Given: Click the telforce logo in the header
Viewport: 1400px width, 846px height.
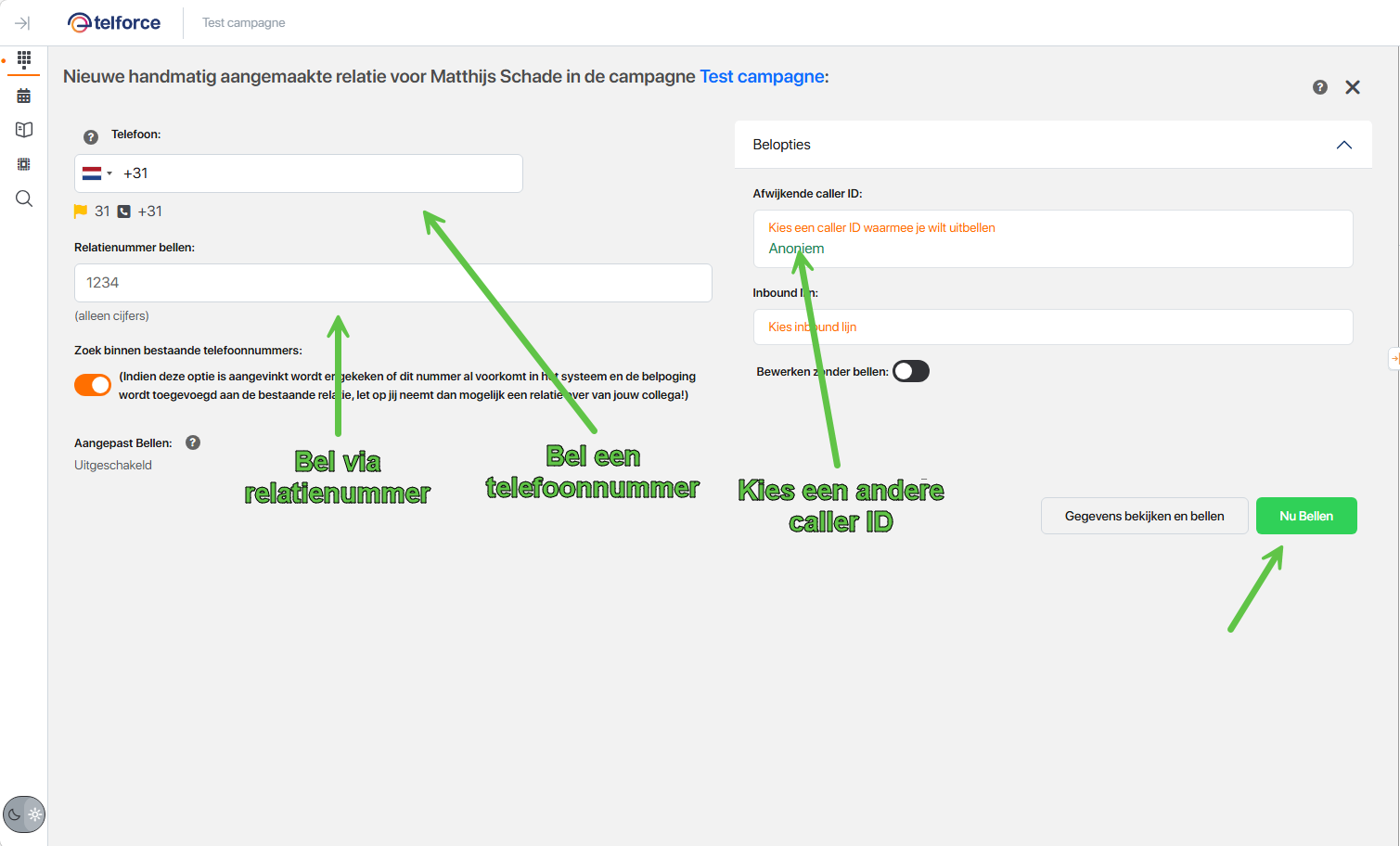Looking at the screenshot, I should coord(113,22).
